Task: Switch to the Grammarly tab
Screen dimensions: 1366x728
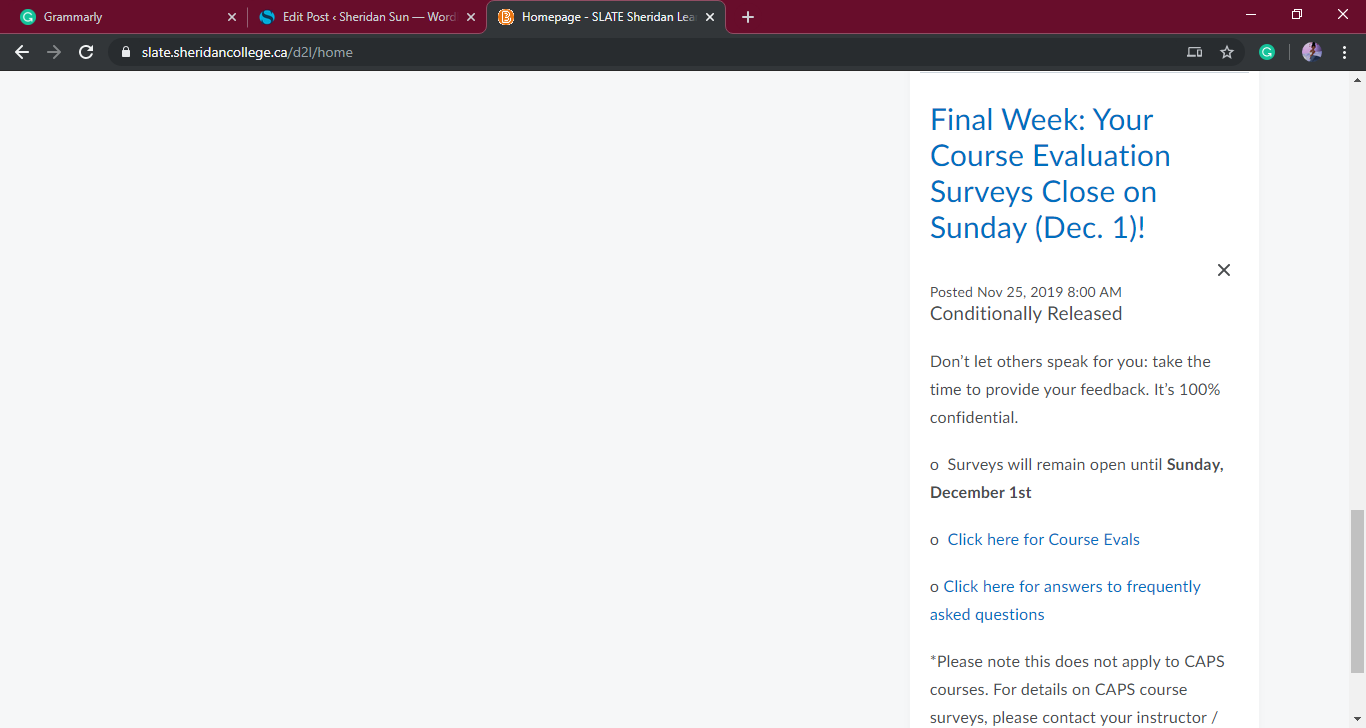Action: tap(120, 17)
